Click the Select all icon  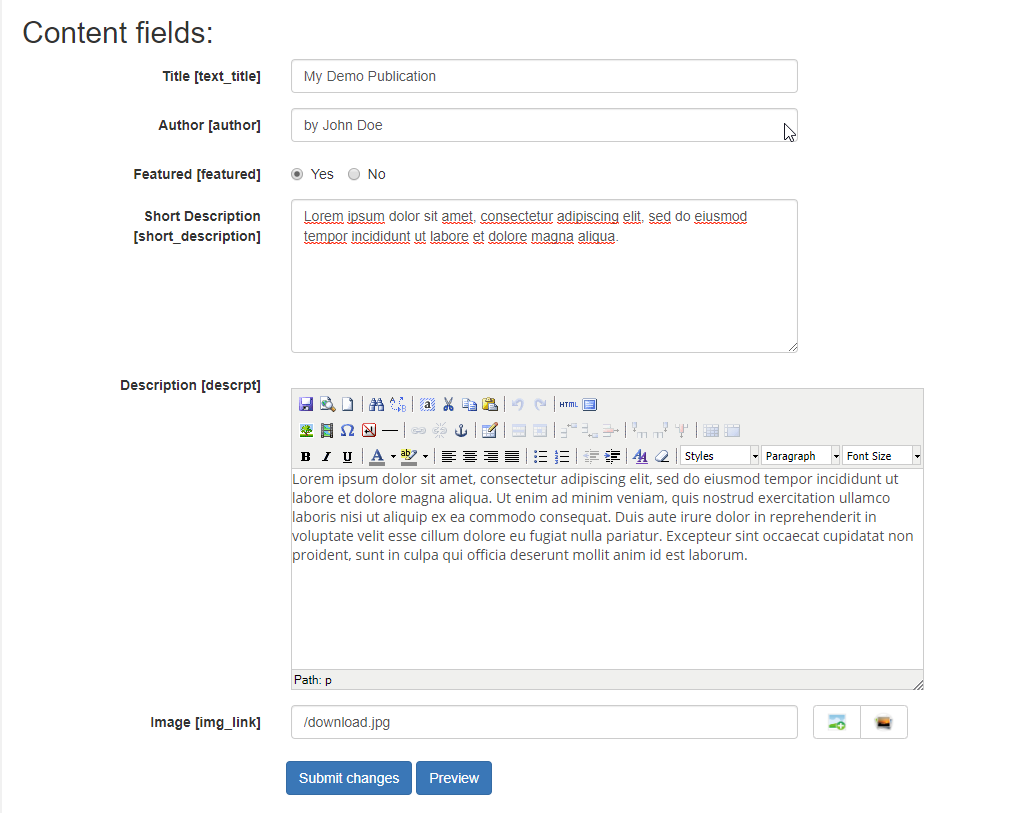427,404
